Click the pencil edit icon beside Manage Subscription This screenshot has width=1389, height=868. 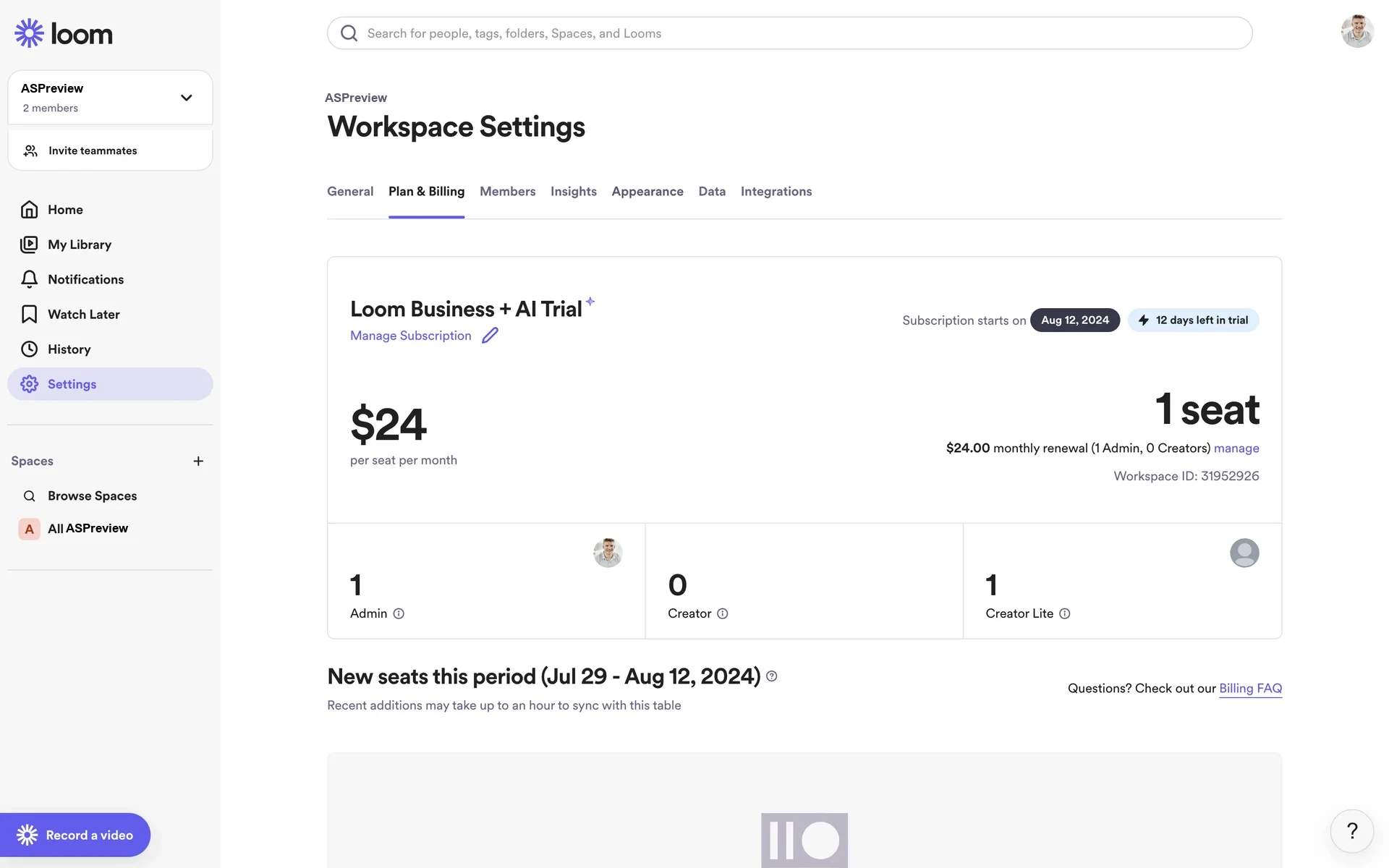(x=490, y=335)
